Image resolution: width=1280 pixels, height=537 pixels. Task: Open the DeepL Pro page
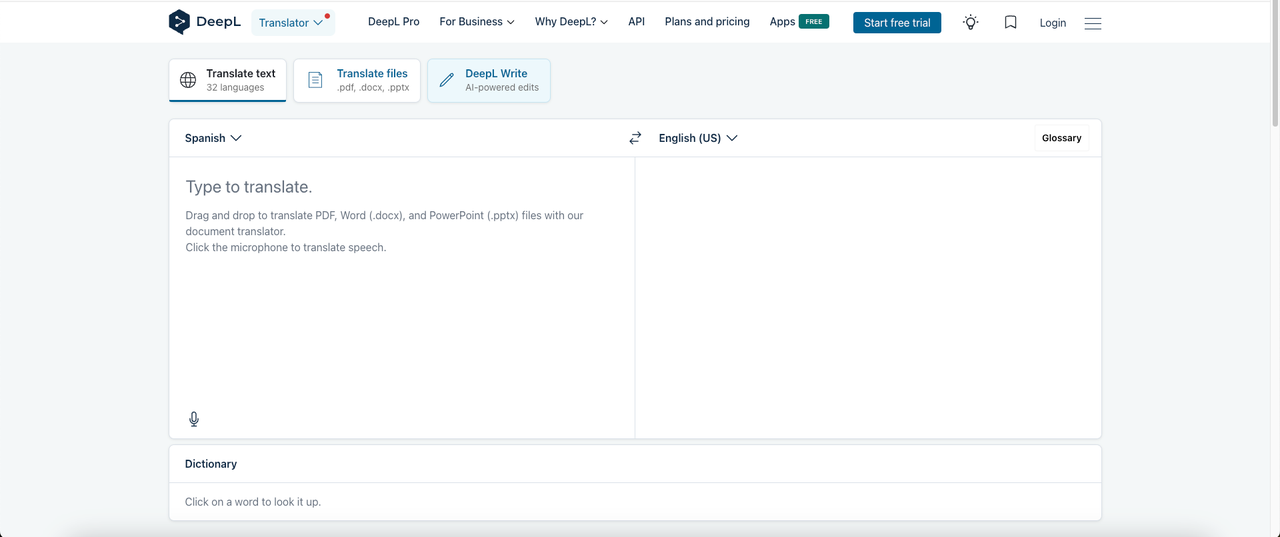coord(394,22)
